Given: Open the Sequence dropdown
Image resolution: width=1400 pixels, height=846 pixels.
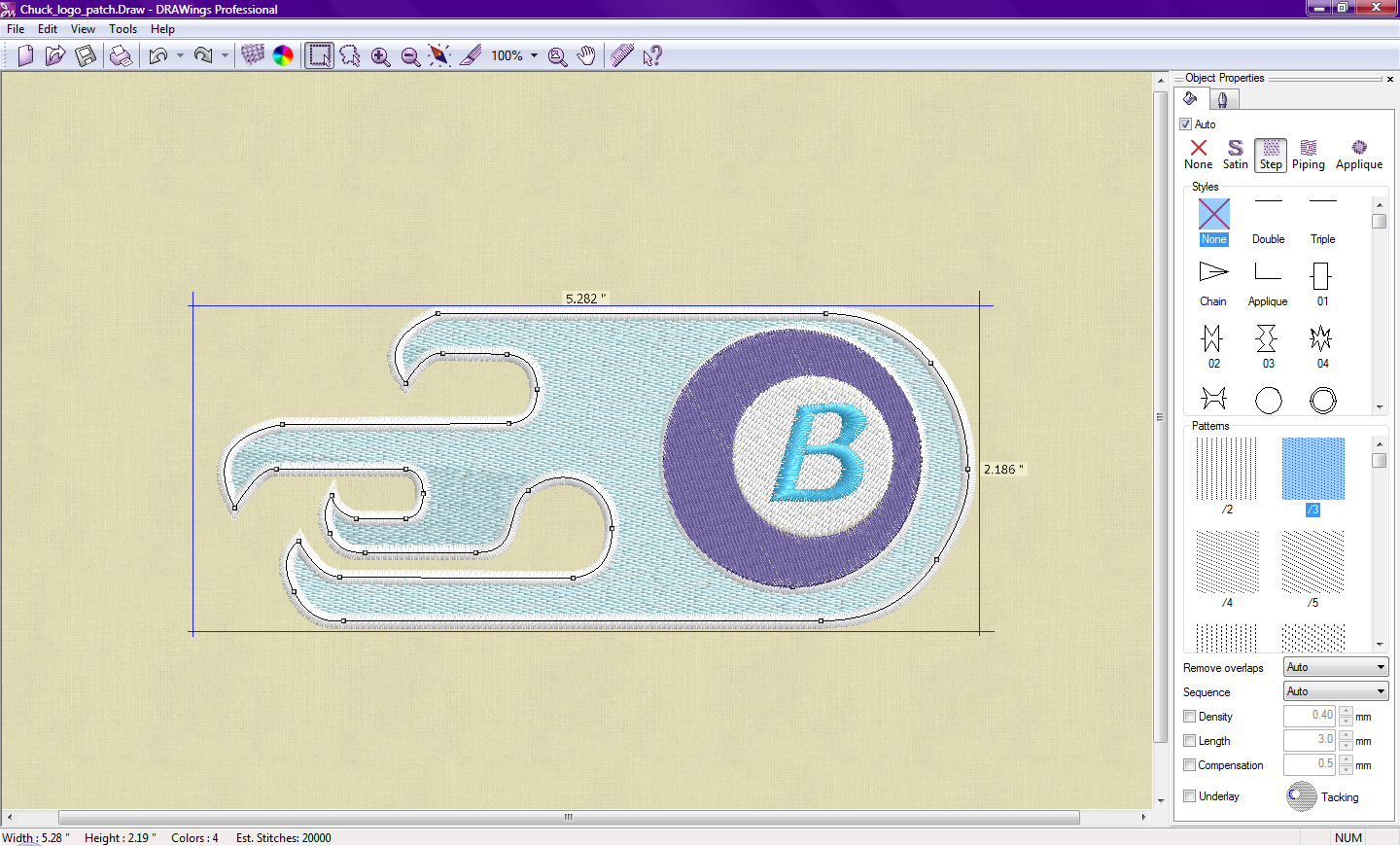Looking at the screenshot, I should 1336,691.
